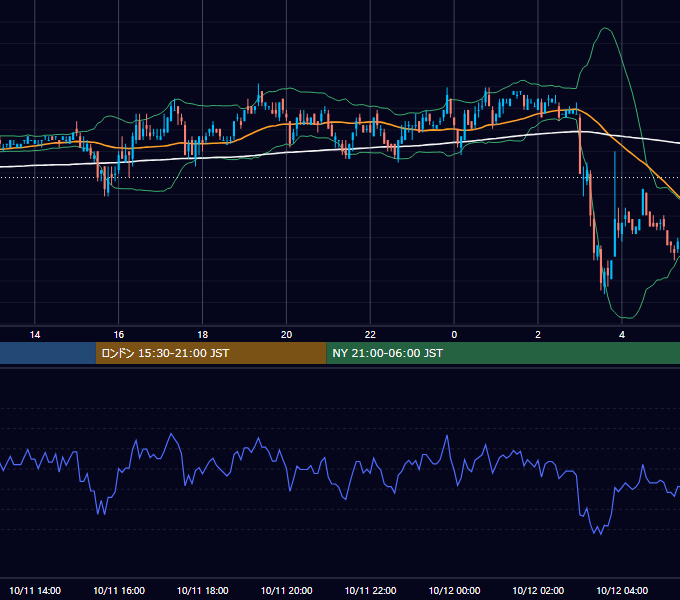This screenshot has width=680, height=600.
Task: Click the hour label 16 on time axis
Action: click(x=118, y=335)
